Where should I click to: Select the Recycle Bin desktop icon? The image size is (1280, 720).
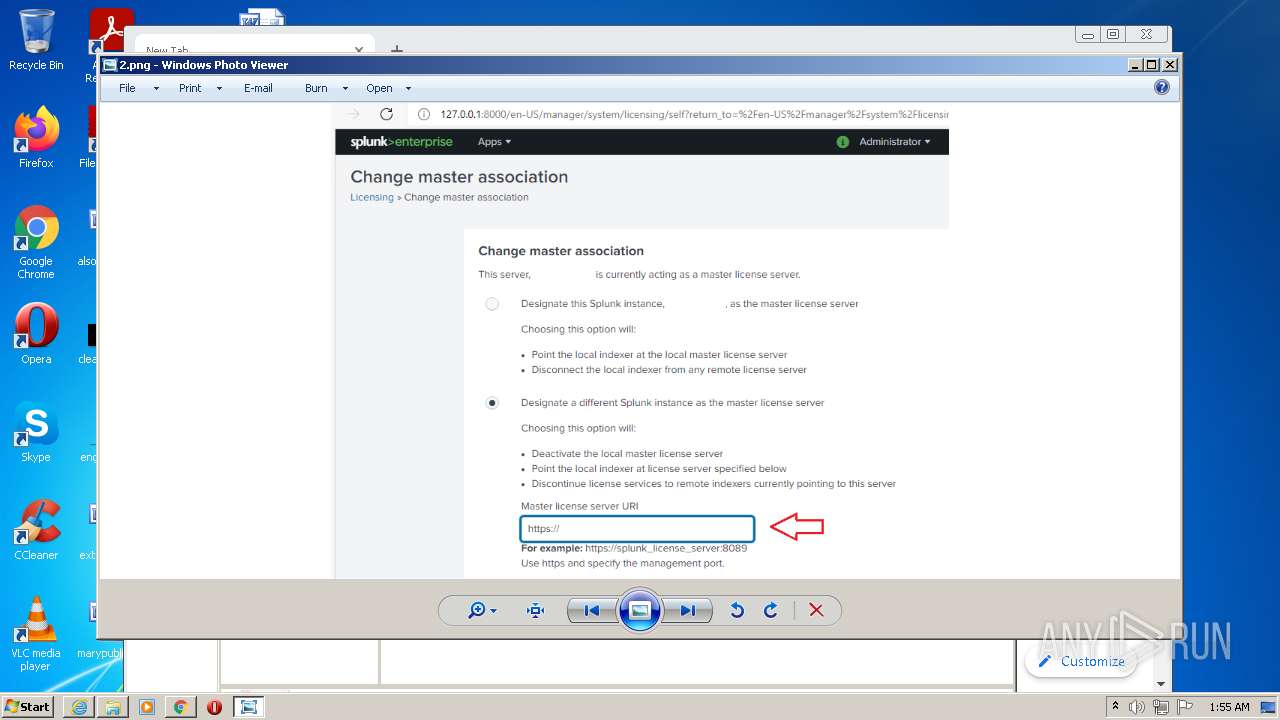coord(36,40)
